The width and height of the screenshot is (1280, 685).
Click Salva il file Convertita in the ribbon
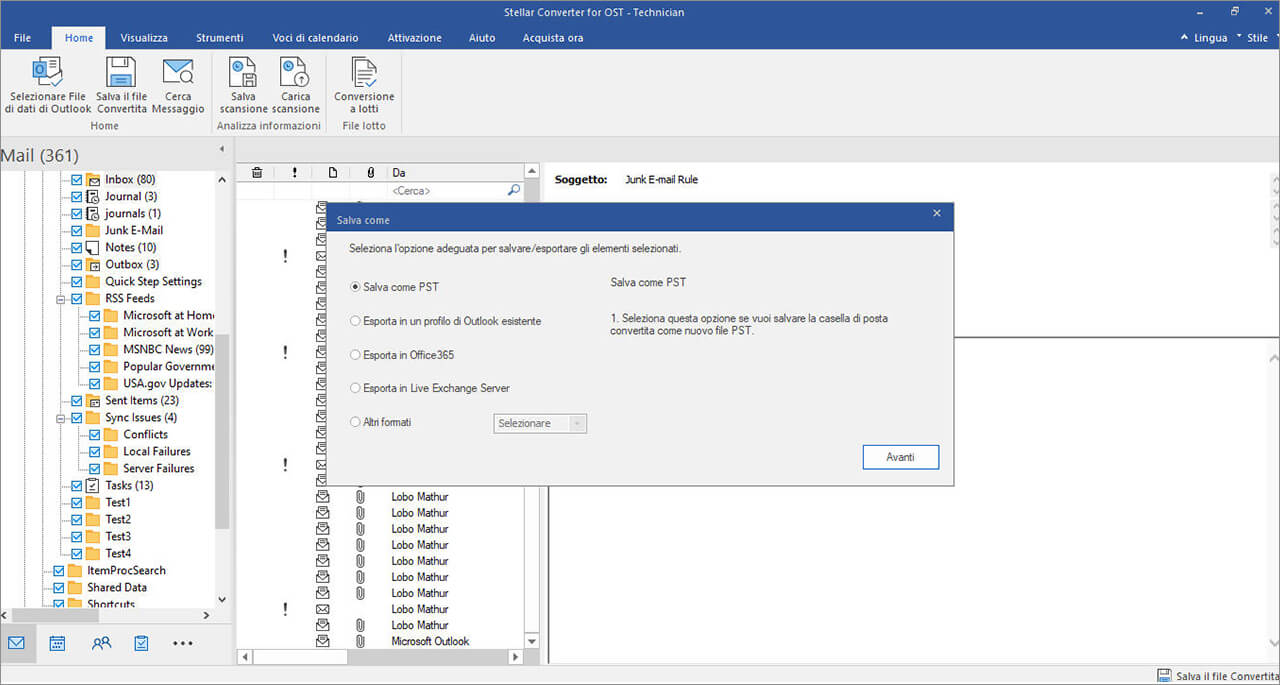[x=121, y=86]
